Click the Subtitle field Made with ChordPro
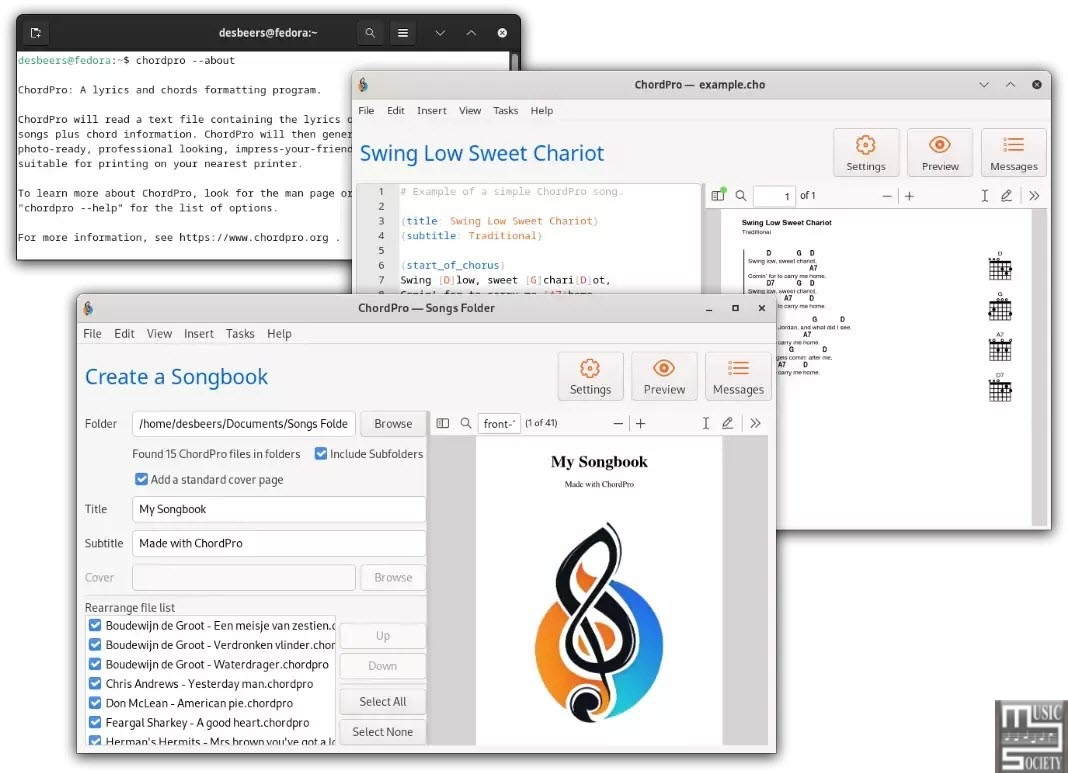The image size is (1068, 773). (279, 543)
